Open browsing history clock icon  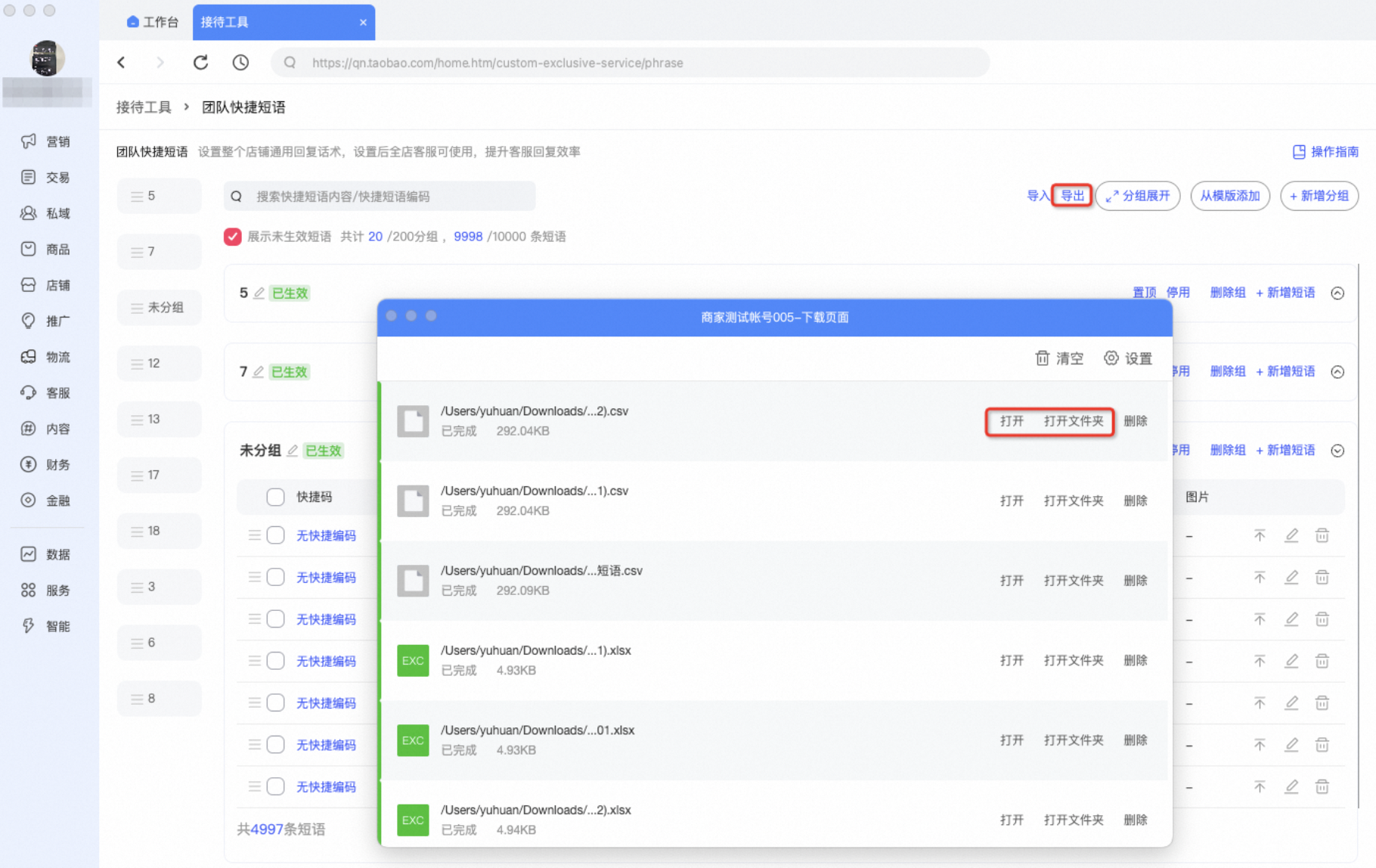click(x=240, y=63)
